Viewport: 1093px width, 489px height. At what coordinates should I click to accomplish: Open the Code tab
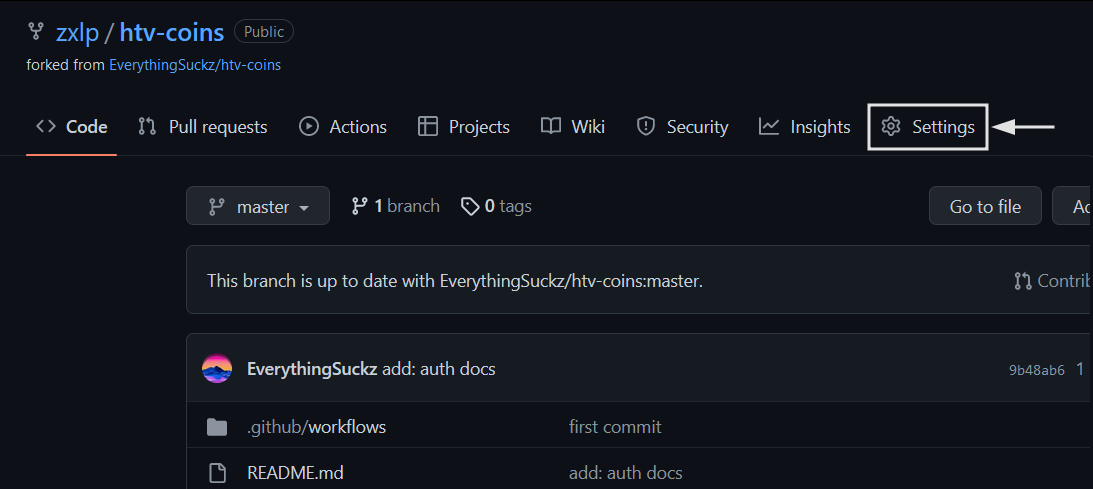(71, 127)
